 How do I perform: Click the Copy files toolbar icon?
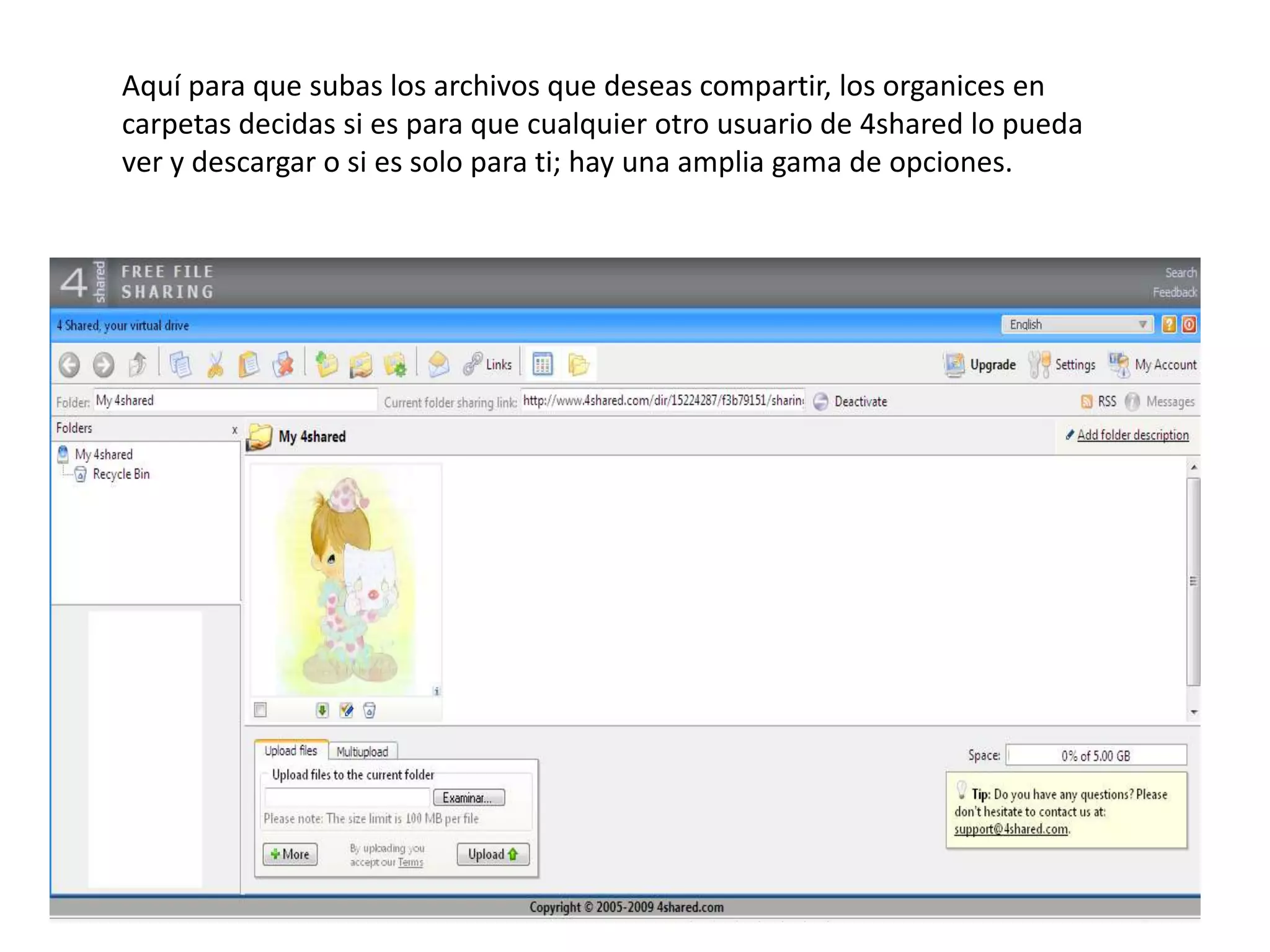coord(180,364)
